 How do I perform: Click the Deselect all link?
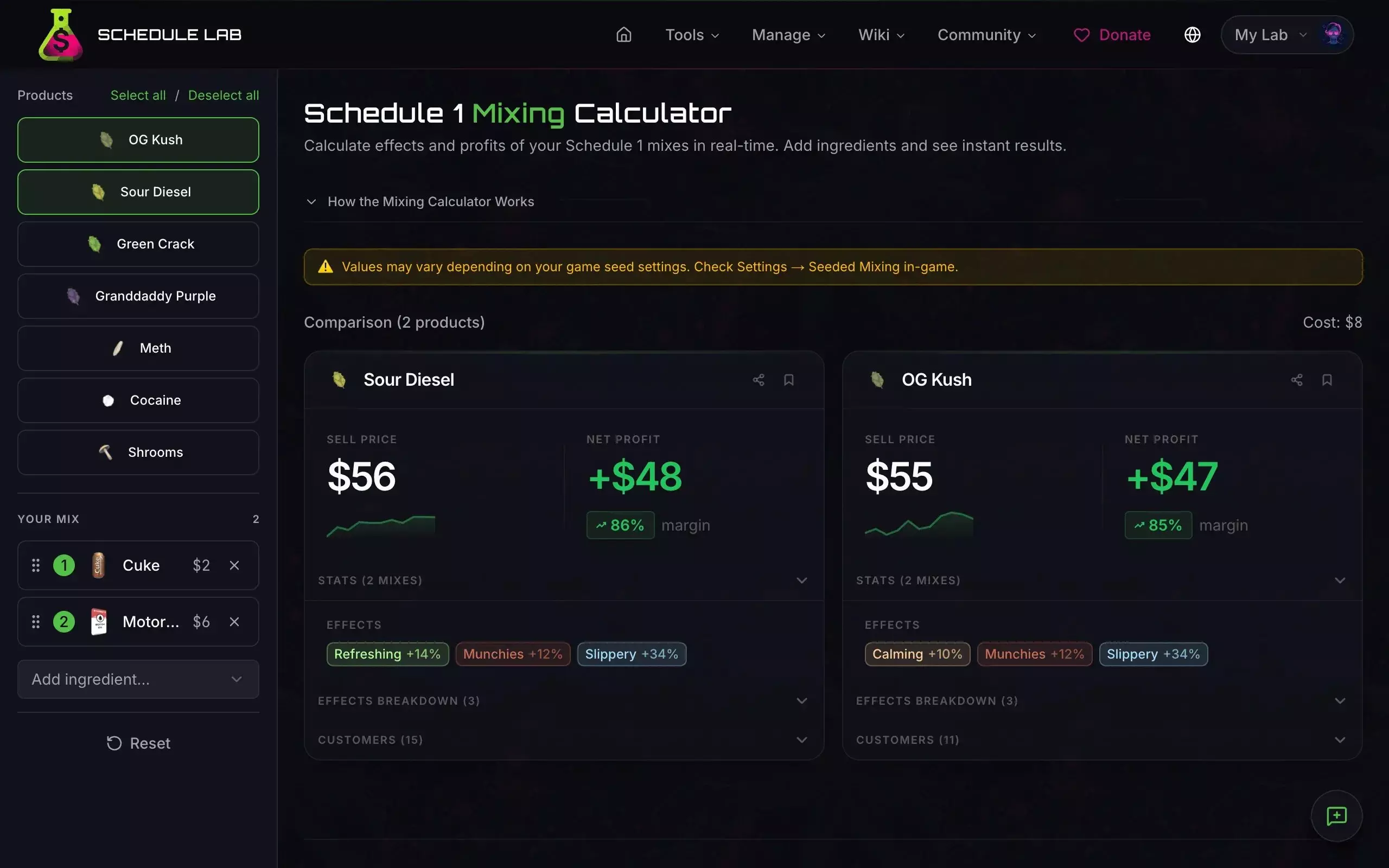[x=224, y=95]
